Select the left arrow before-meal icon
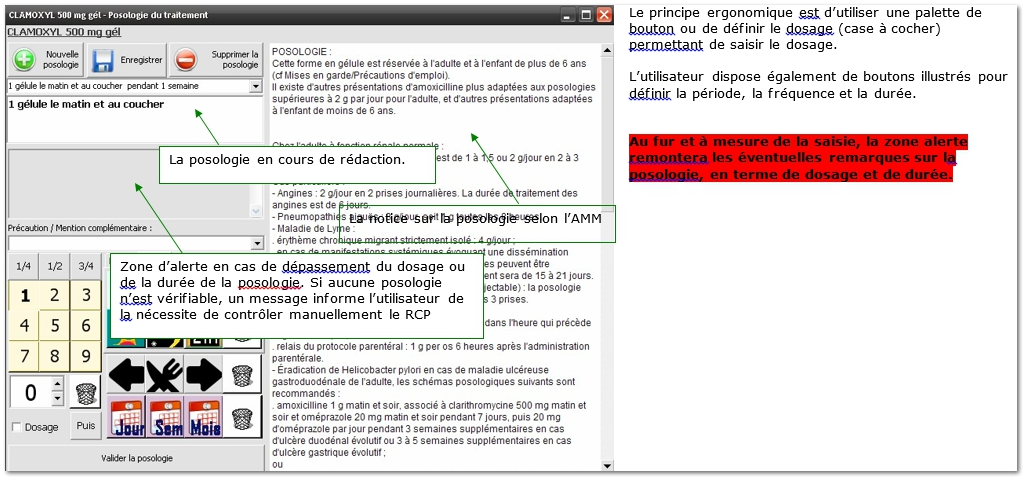Screen dimensions: 1026x480 (x=126, y=375)
